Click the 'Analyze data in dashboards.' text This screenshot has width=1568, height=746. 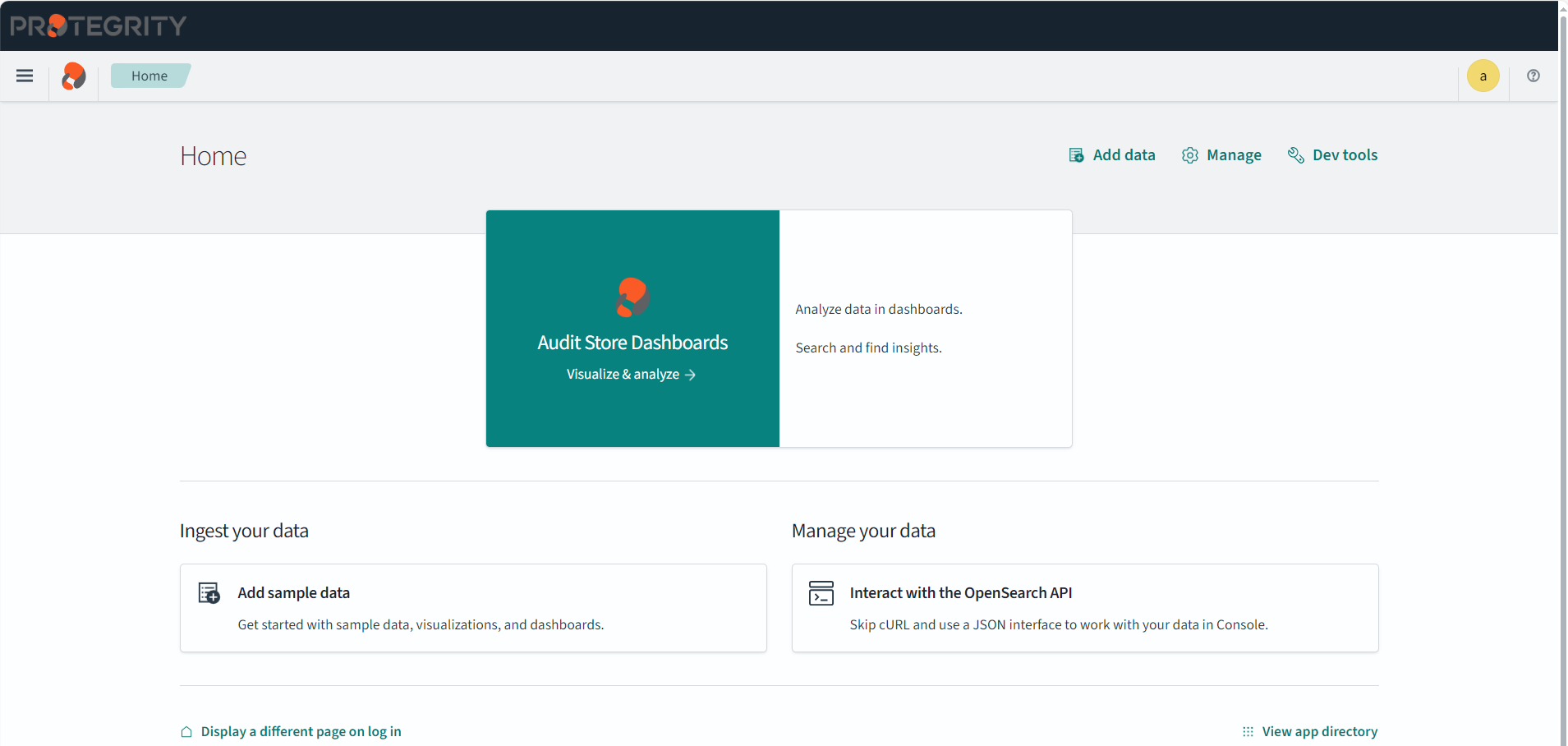[878, 309]
